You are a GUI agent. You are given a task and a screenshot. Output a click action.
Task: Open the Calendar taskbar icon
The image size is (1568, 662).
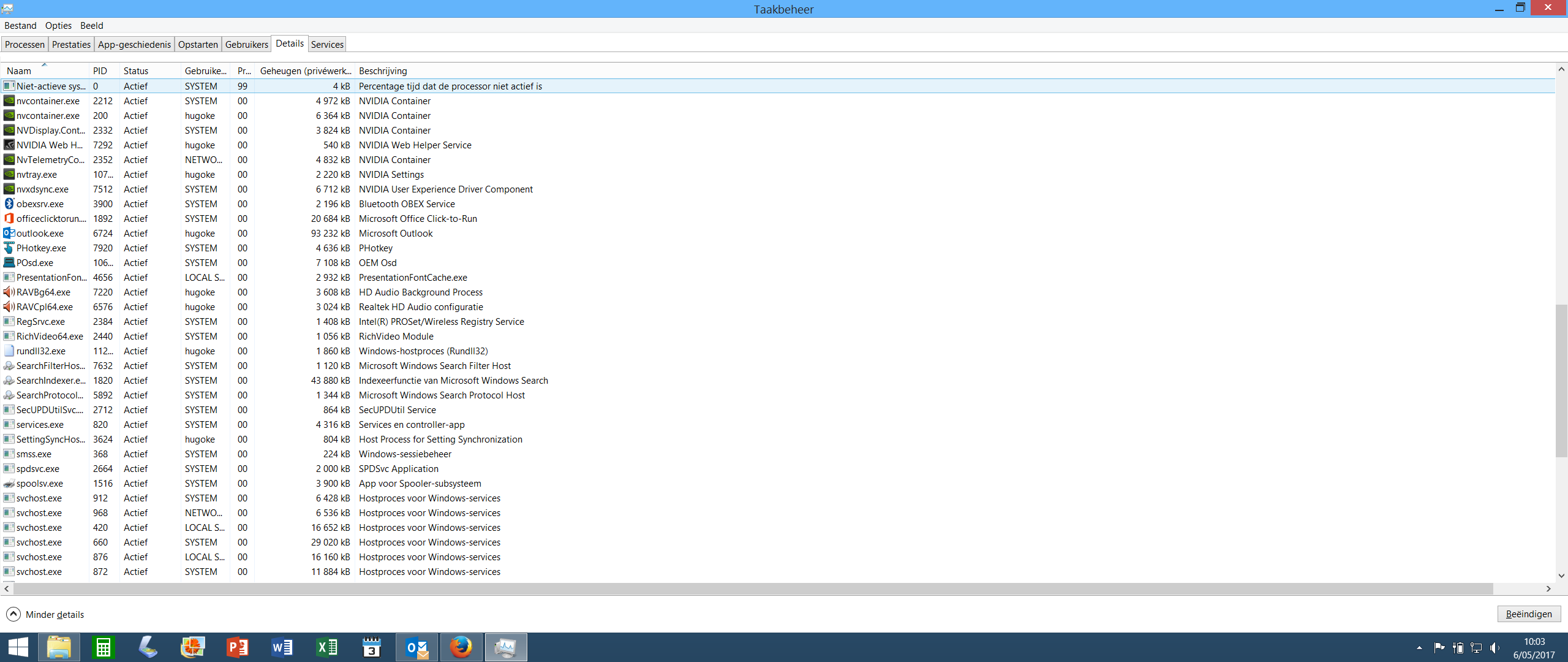[371, 647]
